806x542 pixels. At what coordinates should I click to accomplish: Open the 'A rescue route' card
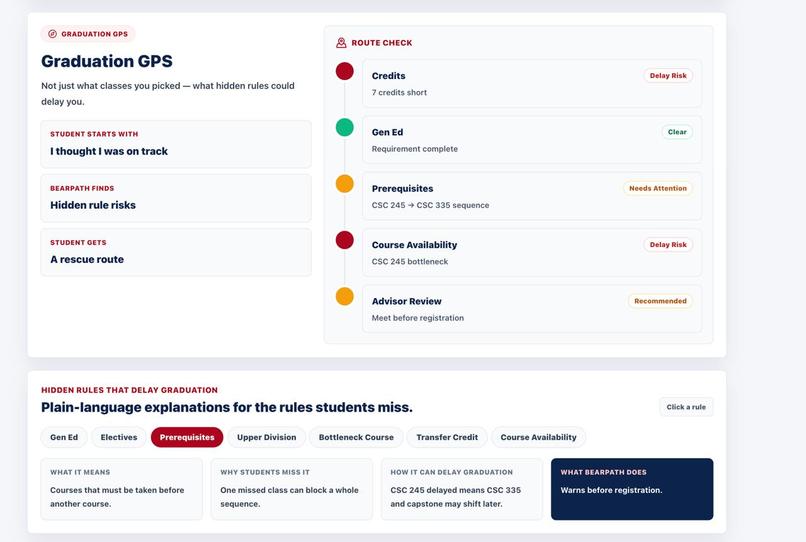(176, 252)
